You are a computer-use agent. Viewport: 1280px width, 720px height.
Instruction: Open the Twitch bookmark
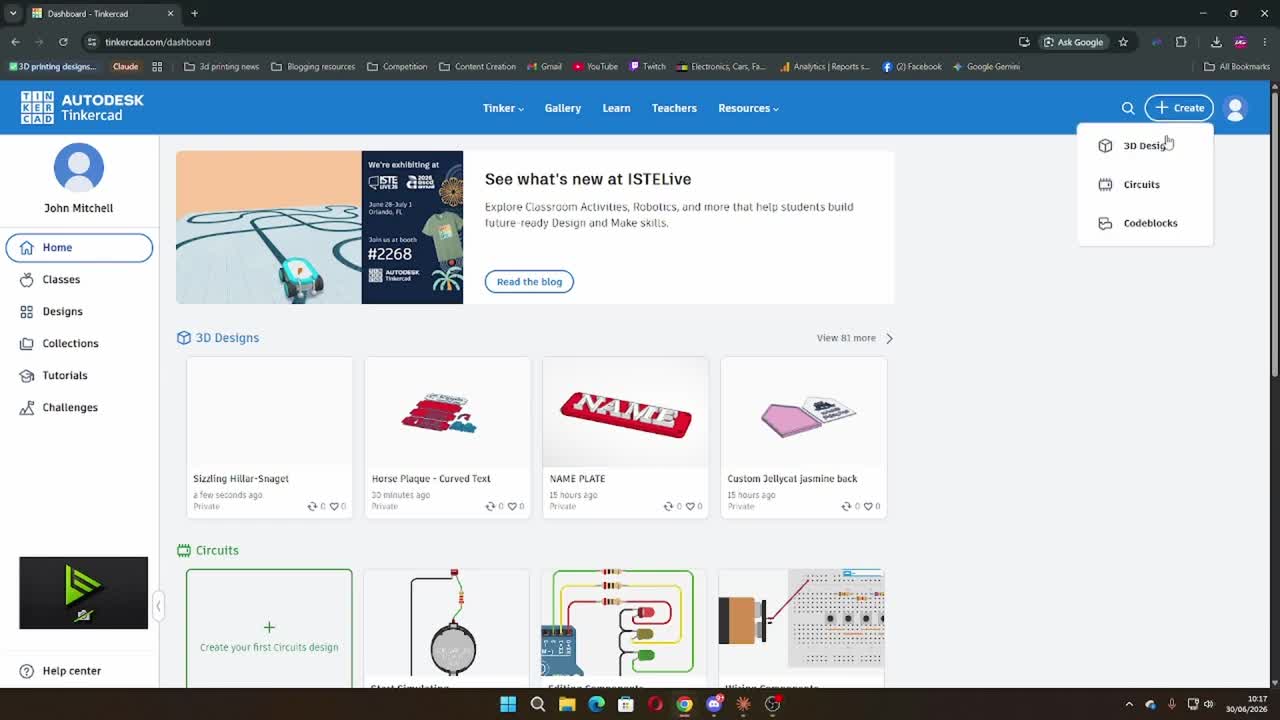click(x=648, y=67)
